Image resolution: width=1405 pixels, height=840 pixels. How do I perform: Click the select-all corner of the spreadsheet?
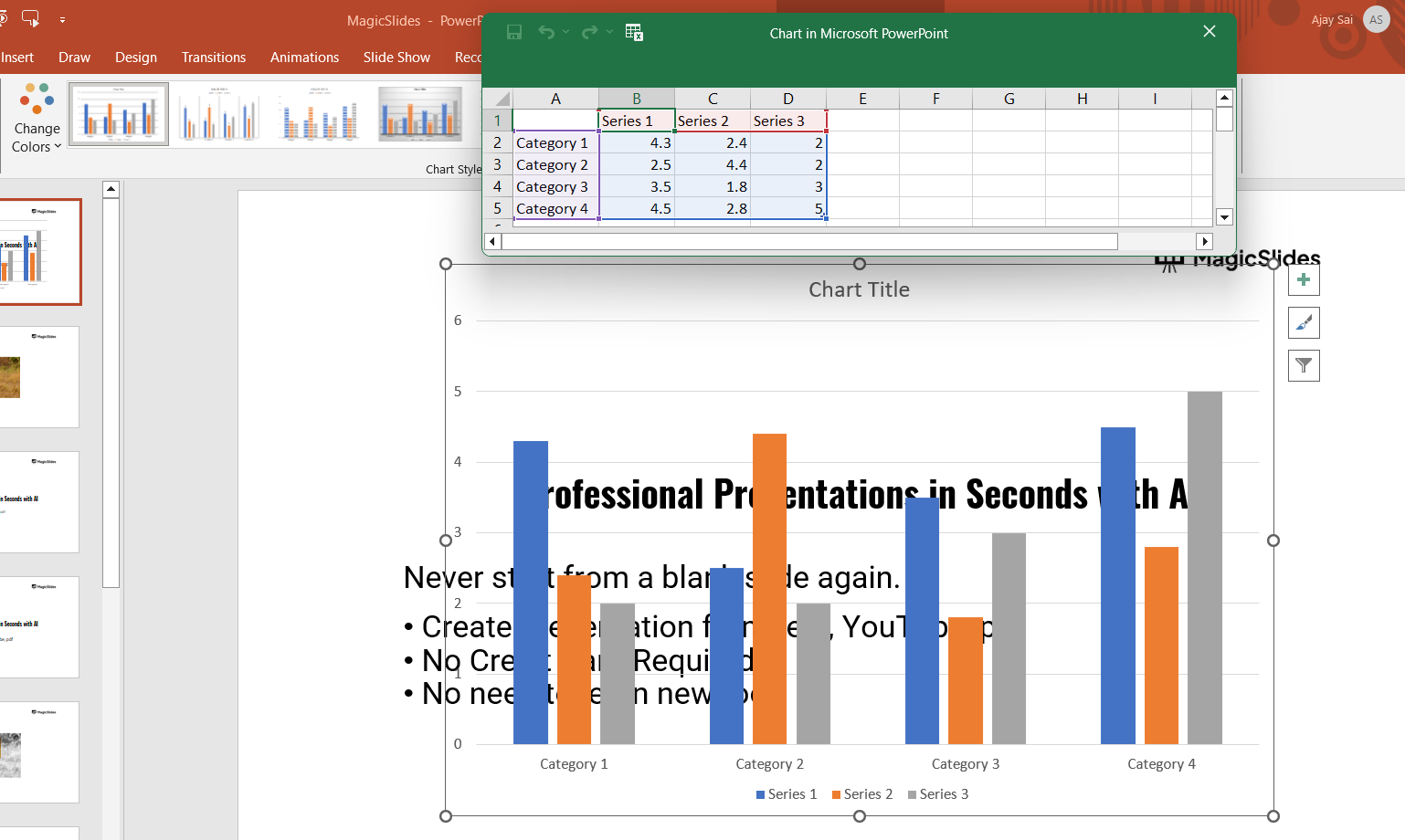tap(498, 99)
